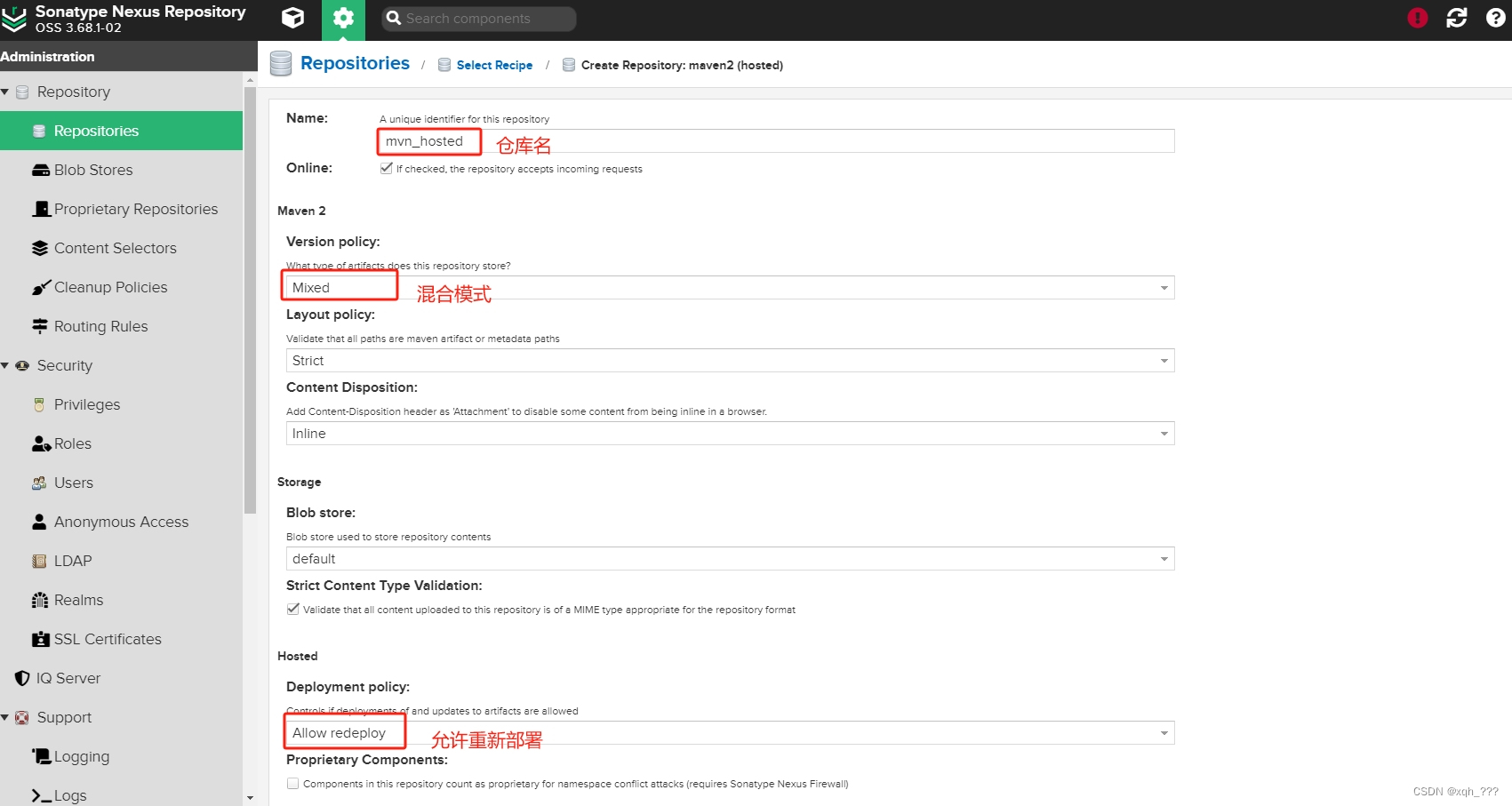Viewport: 1512px width, 806px height.
Task: Open Logging in sidebar
Action: tap(121, 756)
